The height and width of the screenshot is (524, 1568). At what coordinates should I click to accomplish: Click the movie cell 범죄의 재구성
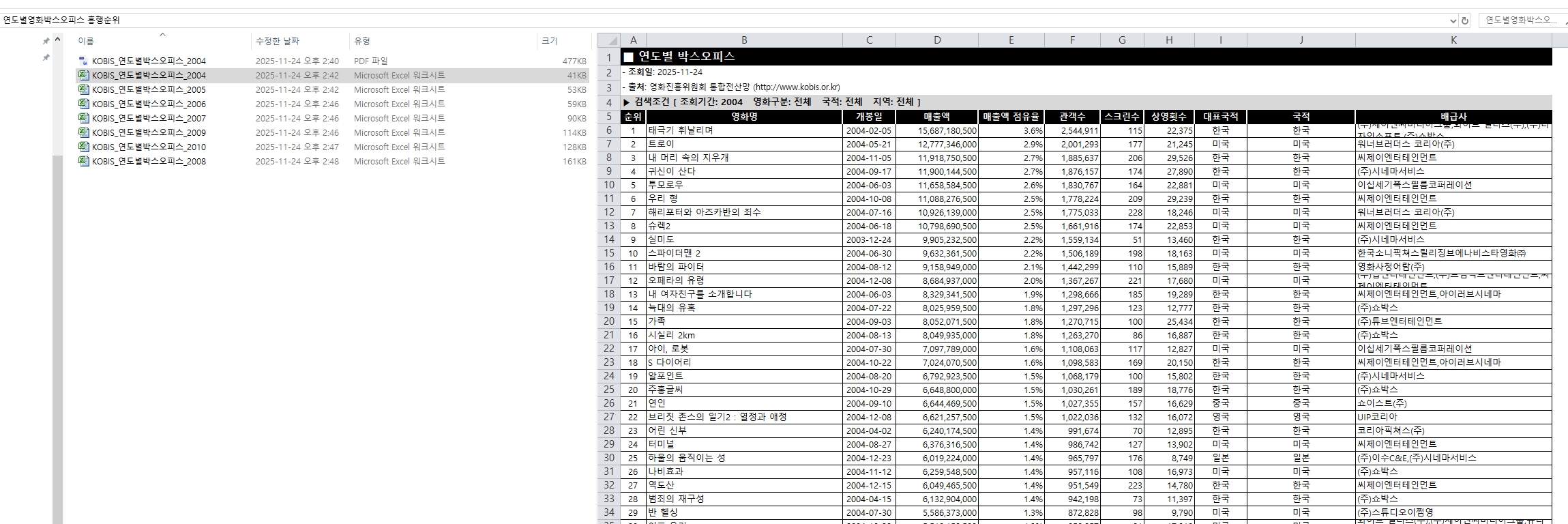tap(744, 499)
